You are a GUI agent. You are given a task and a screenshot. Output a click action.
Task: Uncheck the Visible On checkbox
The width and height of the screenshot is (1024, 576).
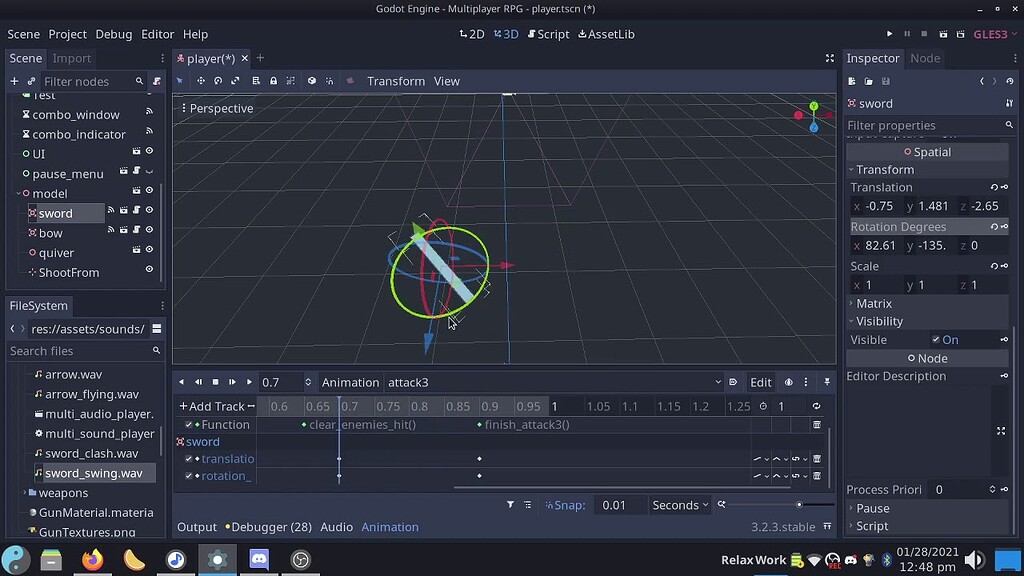click(936, 339)
